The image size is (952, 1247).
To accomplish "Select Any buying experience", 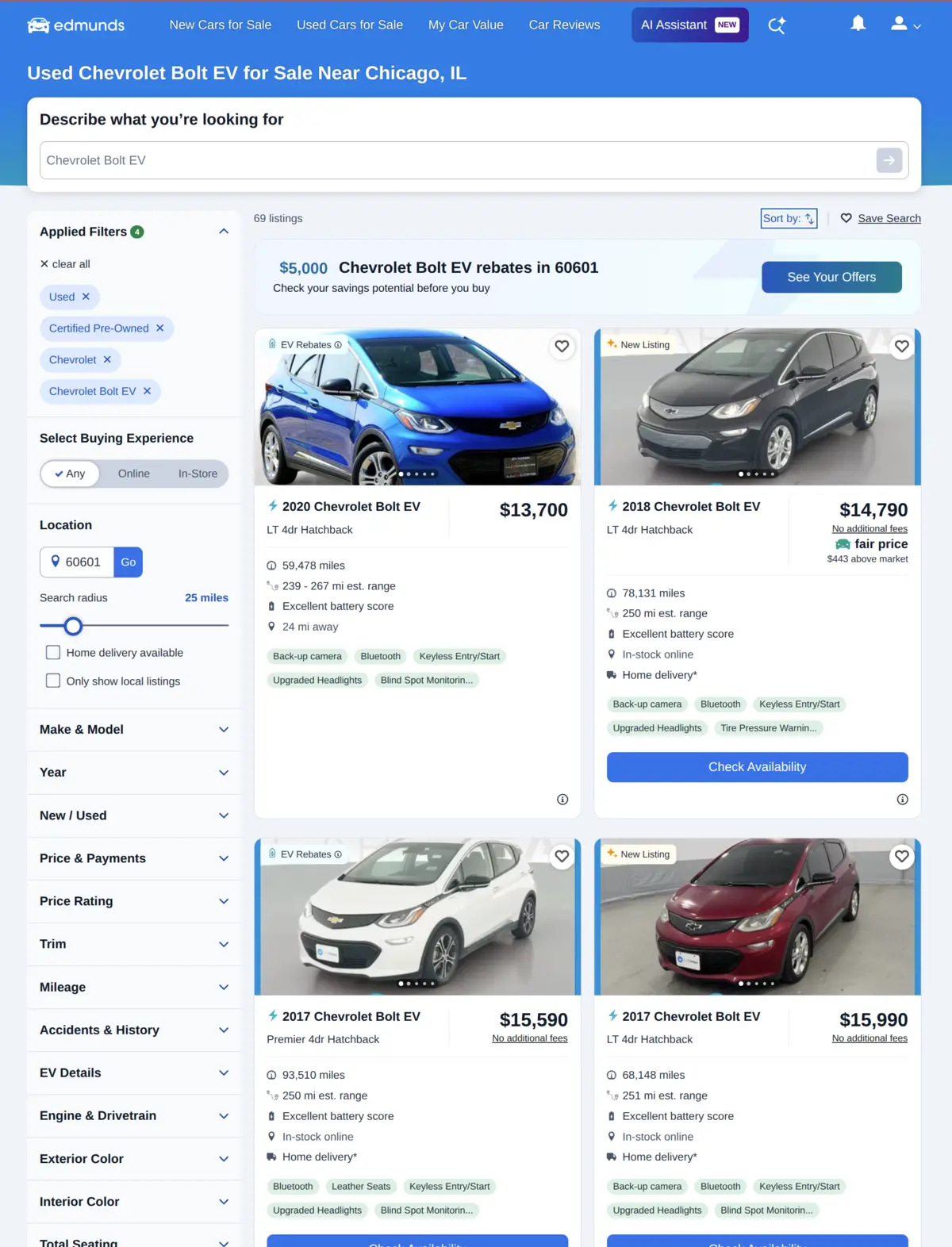I will [x=70, y=474].
